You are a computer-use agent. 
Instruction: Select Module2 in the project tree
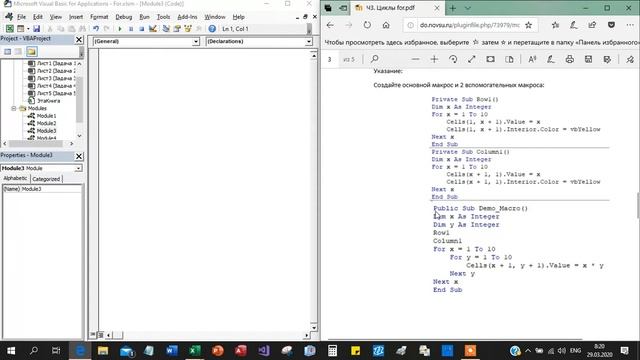pos(46,123)
